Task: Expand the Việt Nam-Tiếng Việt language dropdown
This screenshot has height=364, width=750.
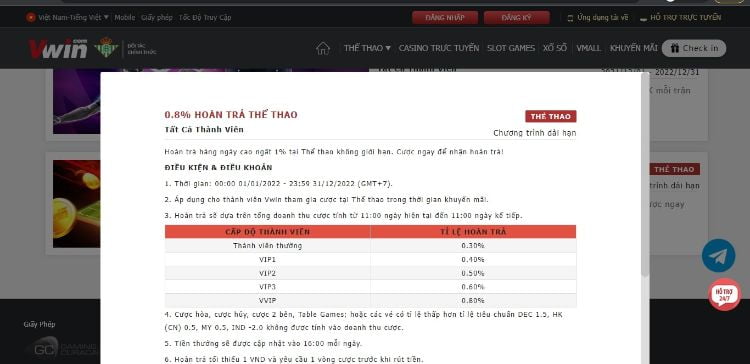Action: (x=67, y=17)
